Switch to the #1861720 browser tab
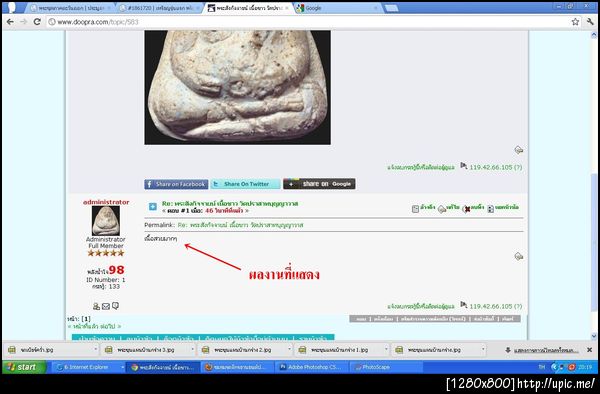The image size is (600, 394). 160,8
